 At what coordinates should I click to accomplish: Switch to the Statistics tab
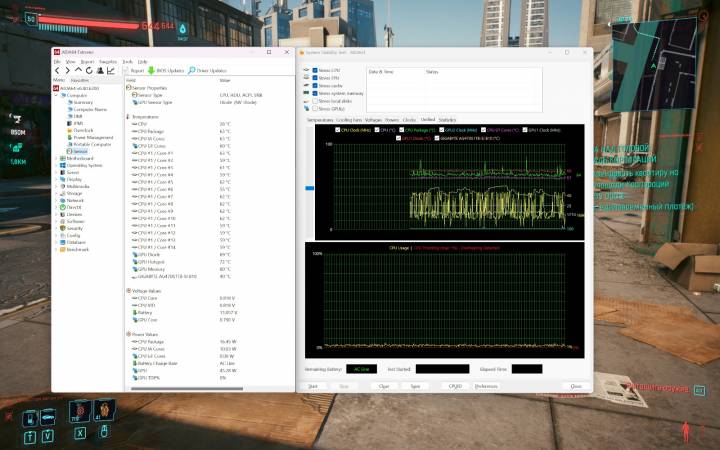(x=447, y=120)
